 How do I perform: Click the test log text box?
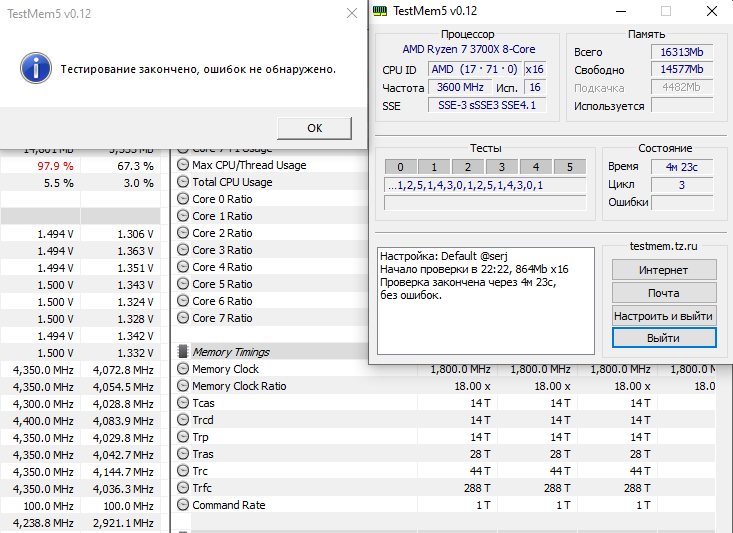pos(486,301)
